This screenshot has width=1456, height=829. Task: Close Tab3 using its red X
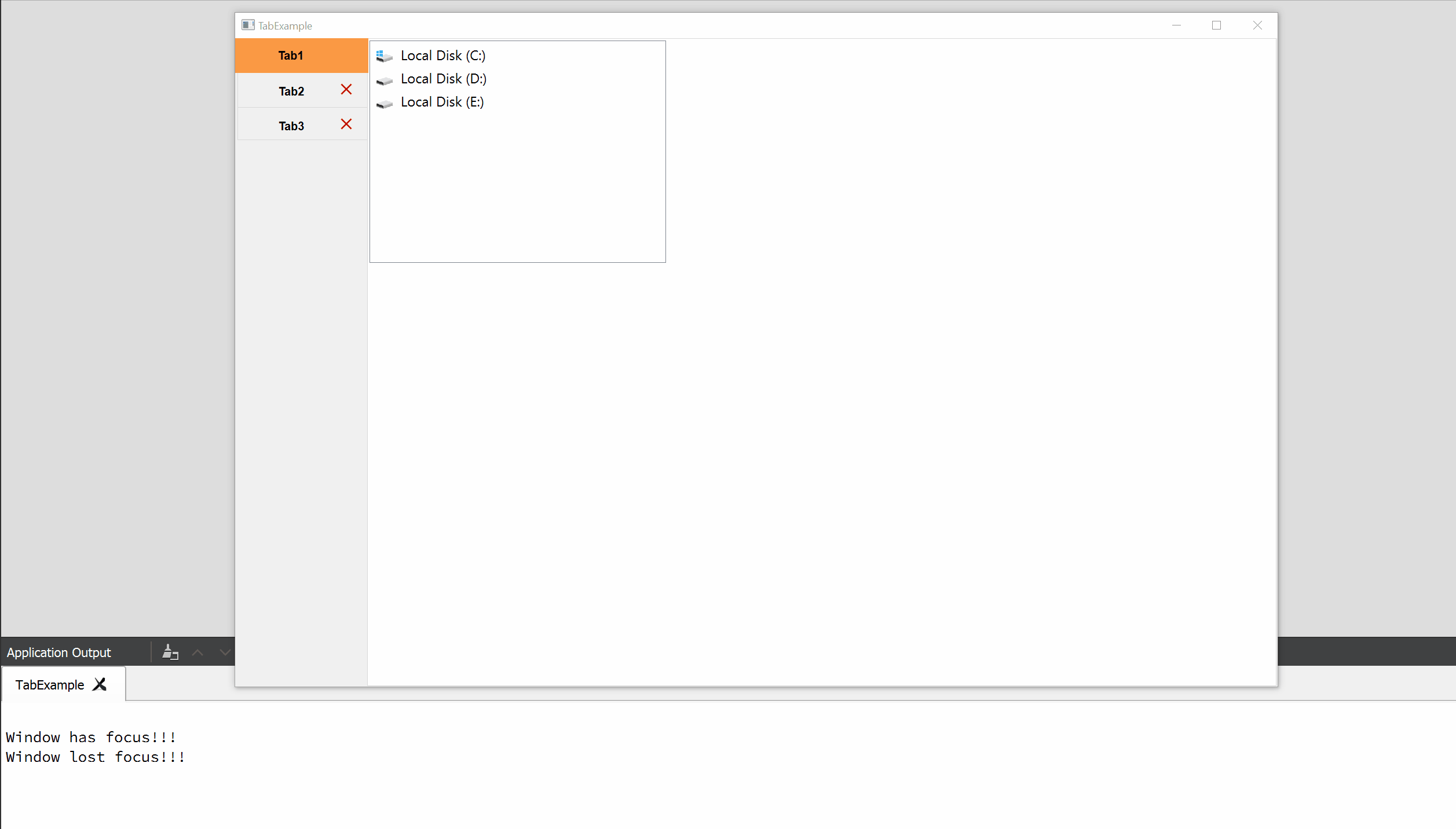(346, 124)
